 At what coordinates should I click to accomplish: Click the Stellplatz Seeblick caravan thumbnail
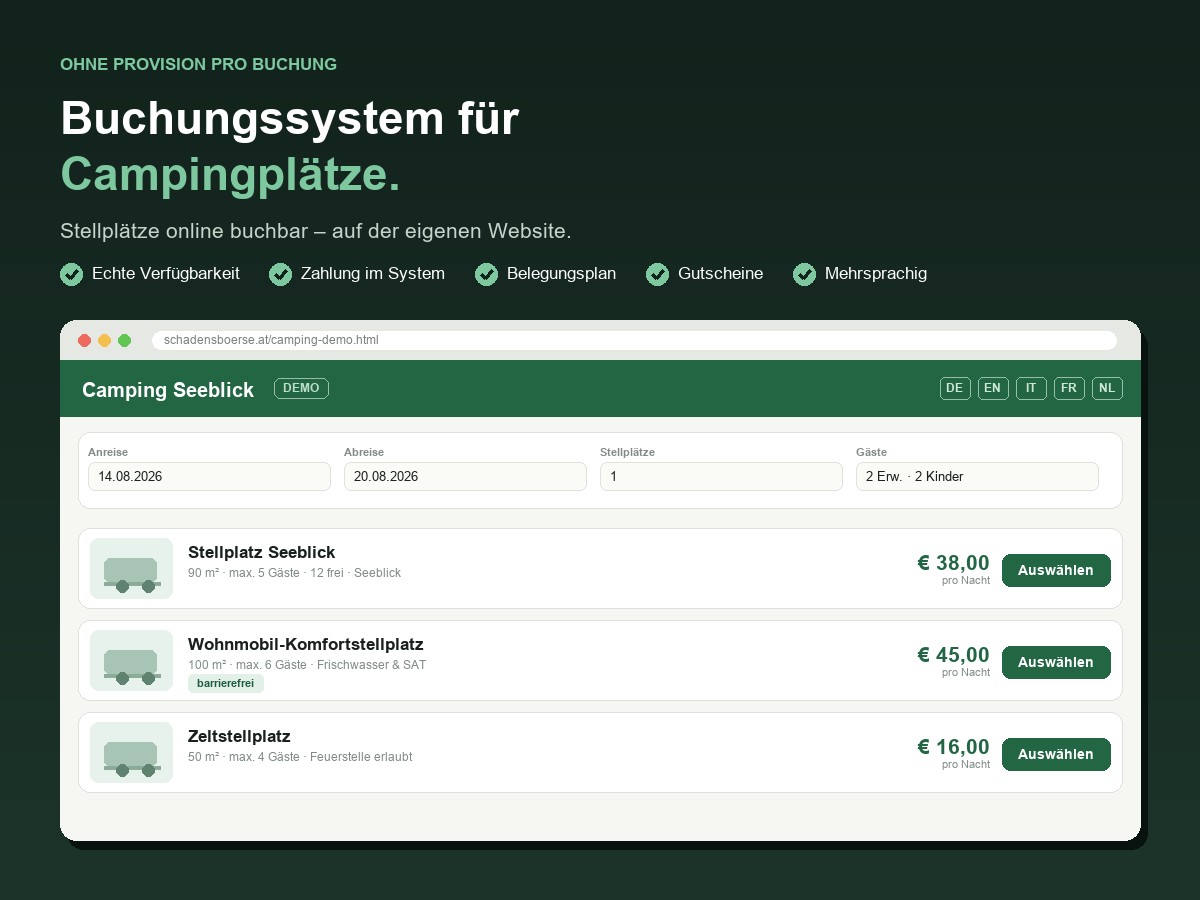pyautogui.click(x=131, y=569)
